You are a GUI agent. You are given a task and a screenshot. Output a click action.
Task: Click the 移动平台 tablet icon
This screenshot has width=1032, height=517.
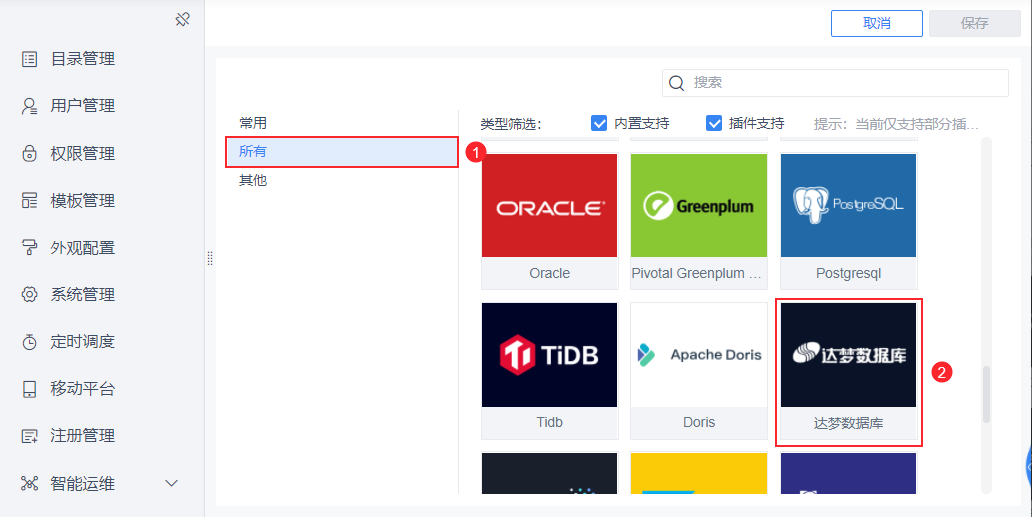pos(30,389)
